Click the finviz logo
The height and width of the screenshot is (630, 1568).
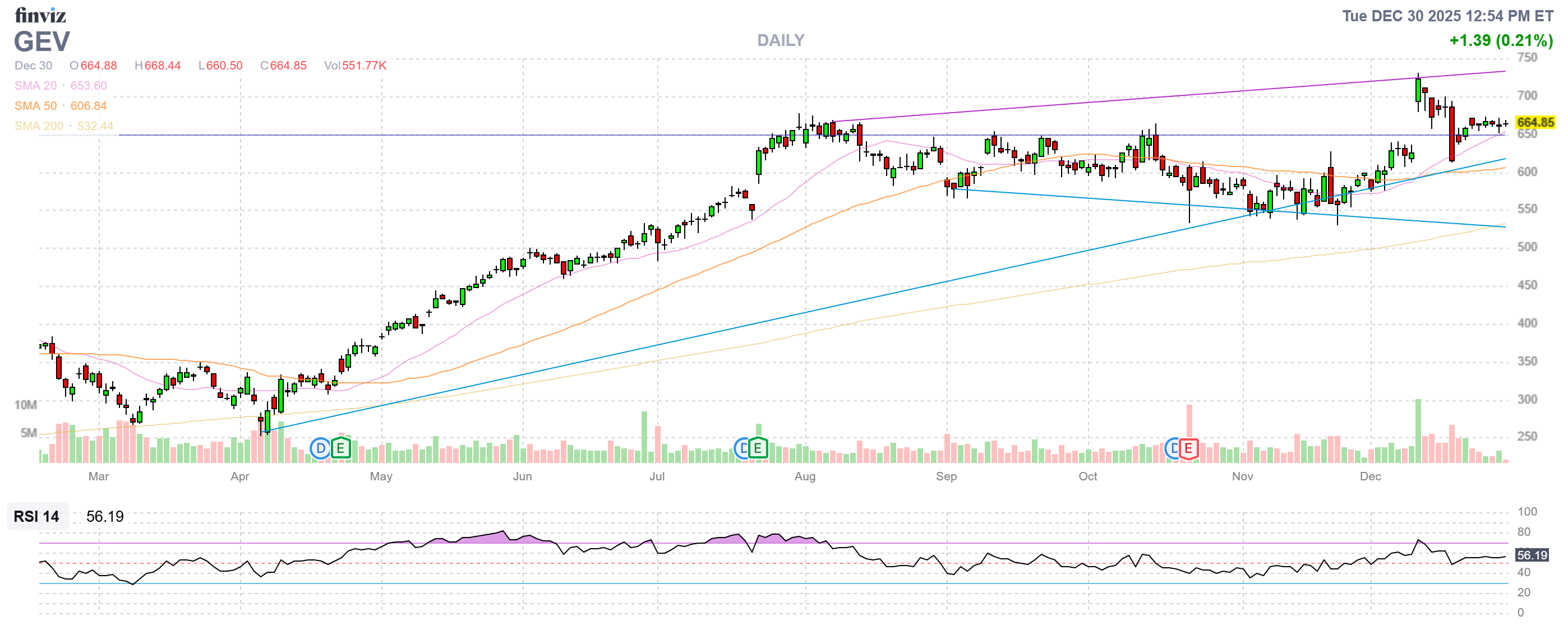pos(40,15)
